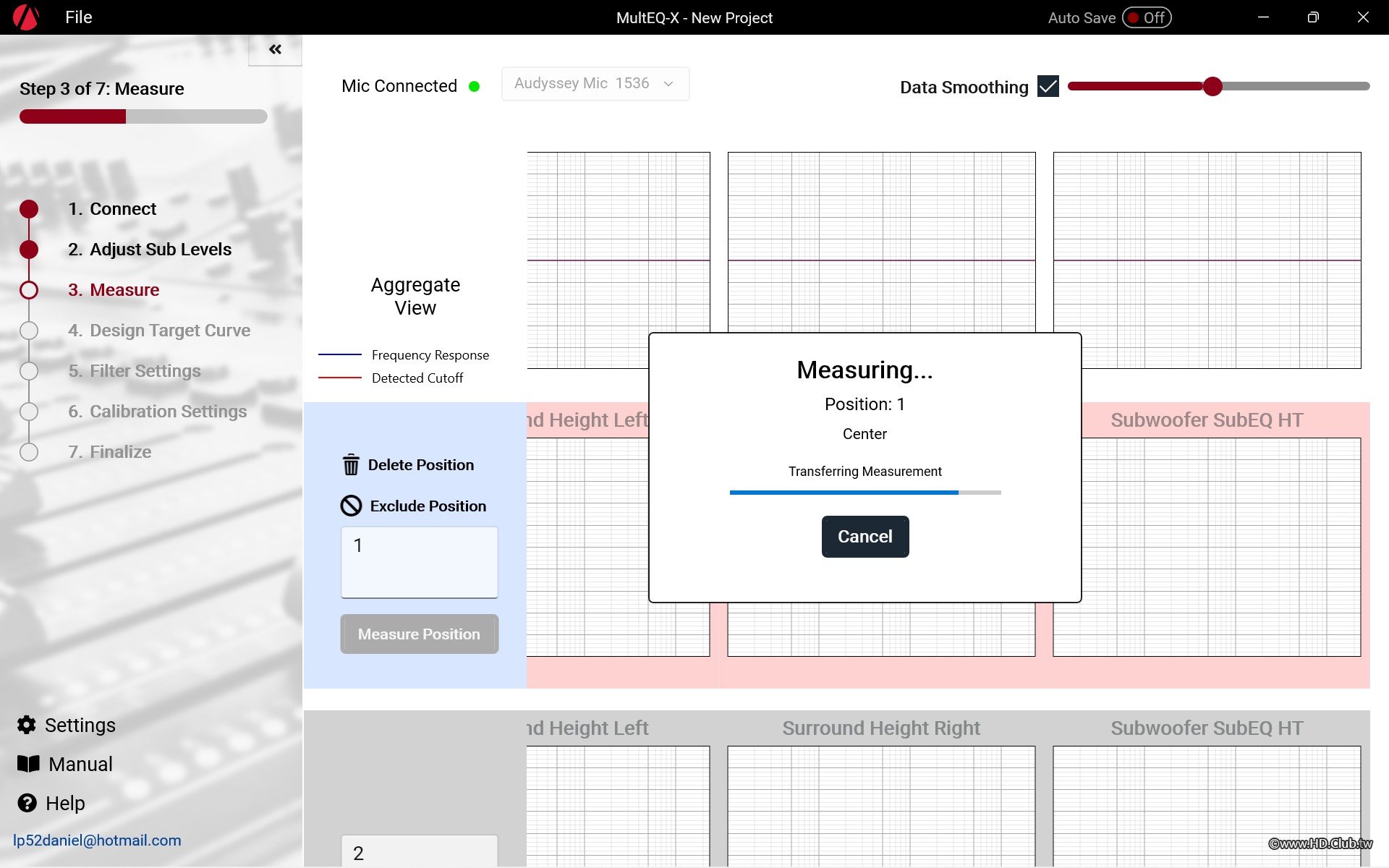Screen dimensions: 1389x868
Task: Click the step 4 Design Target Curve marker
Action: tap(29, 331)
